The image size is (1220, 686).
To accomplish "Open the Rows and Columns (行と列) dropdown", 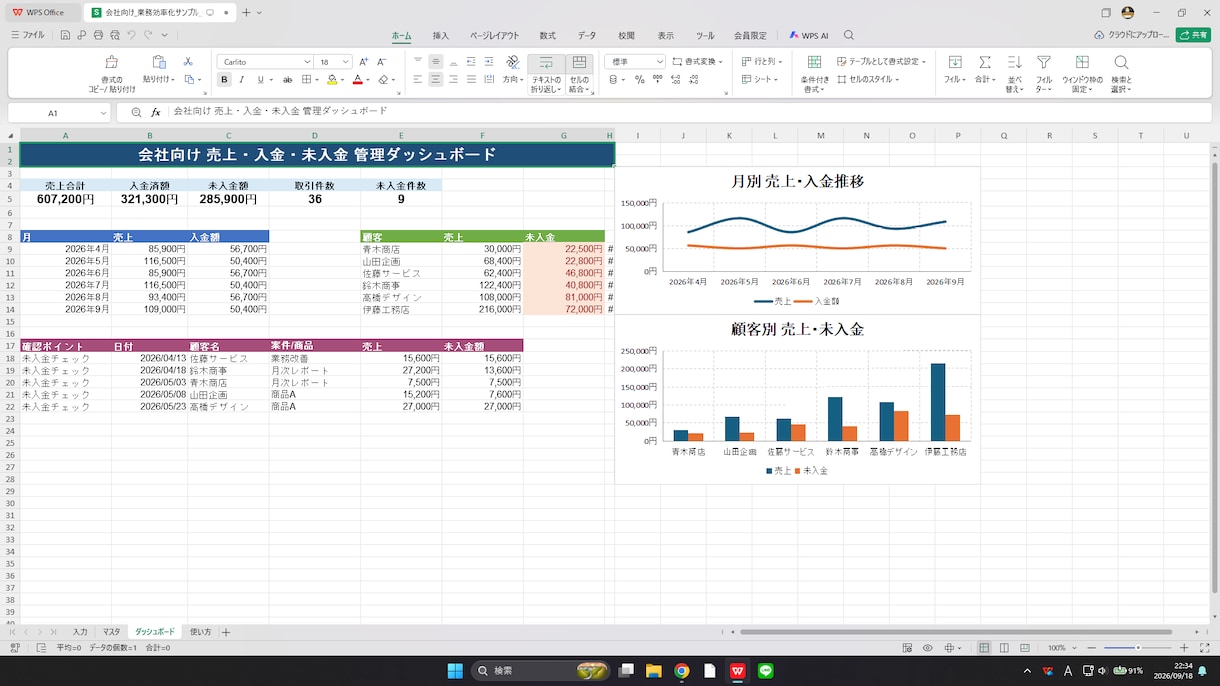I will [x=761, y=62].
